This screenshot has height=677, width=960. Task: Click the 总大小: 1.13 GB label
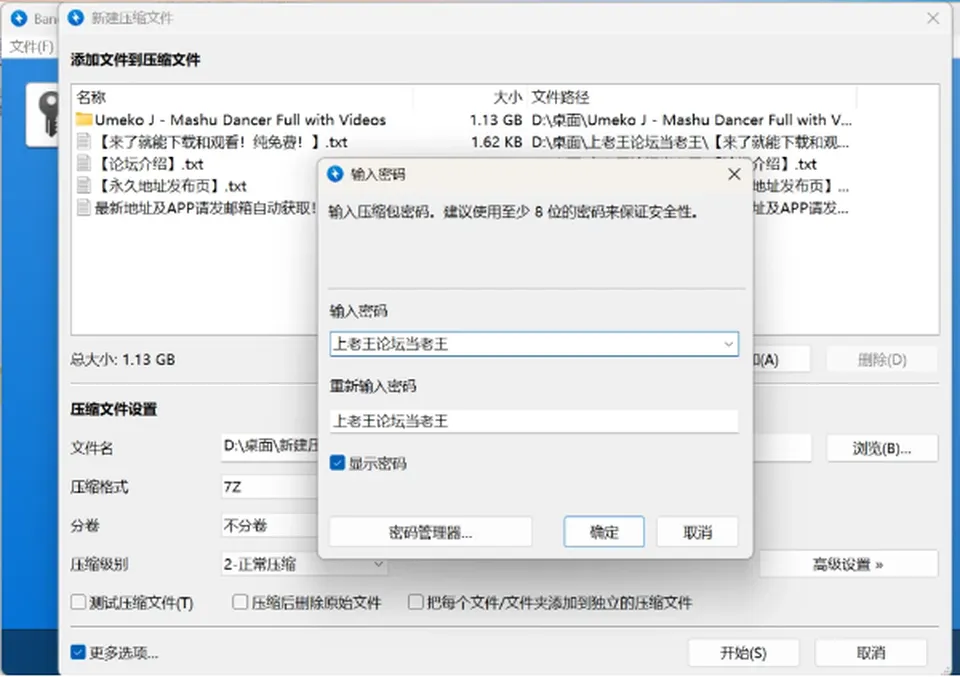pos(122,359)
